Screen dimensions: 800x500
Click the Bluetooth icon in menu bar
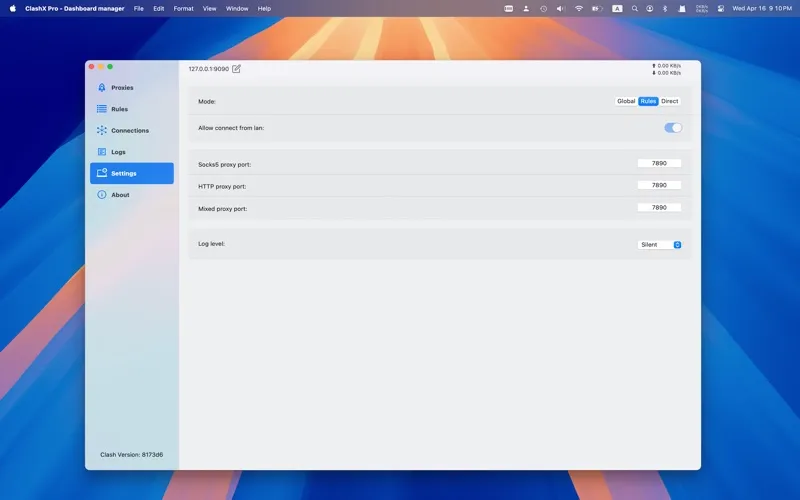(x=665, y=9)
